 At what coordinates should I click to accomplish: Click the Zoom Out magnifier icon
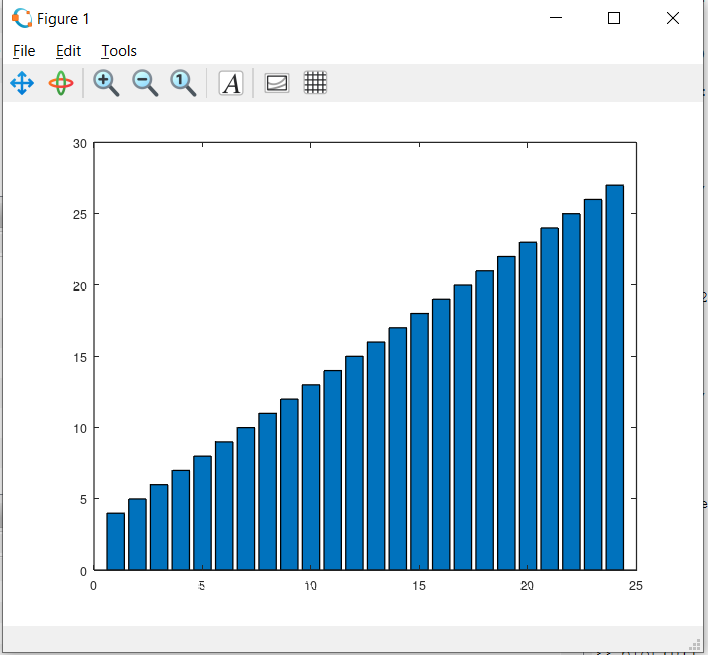click(146, 83)
